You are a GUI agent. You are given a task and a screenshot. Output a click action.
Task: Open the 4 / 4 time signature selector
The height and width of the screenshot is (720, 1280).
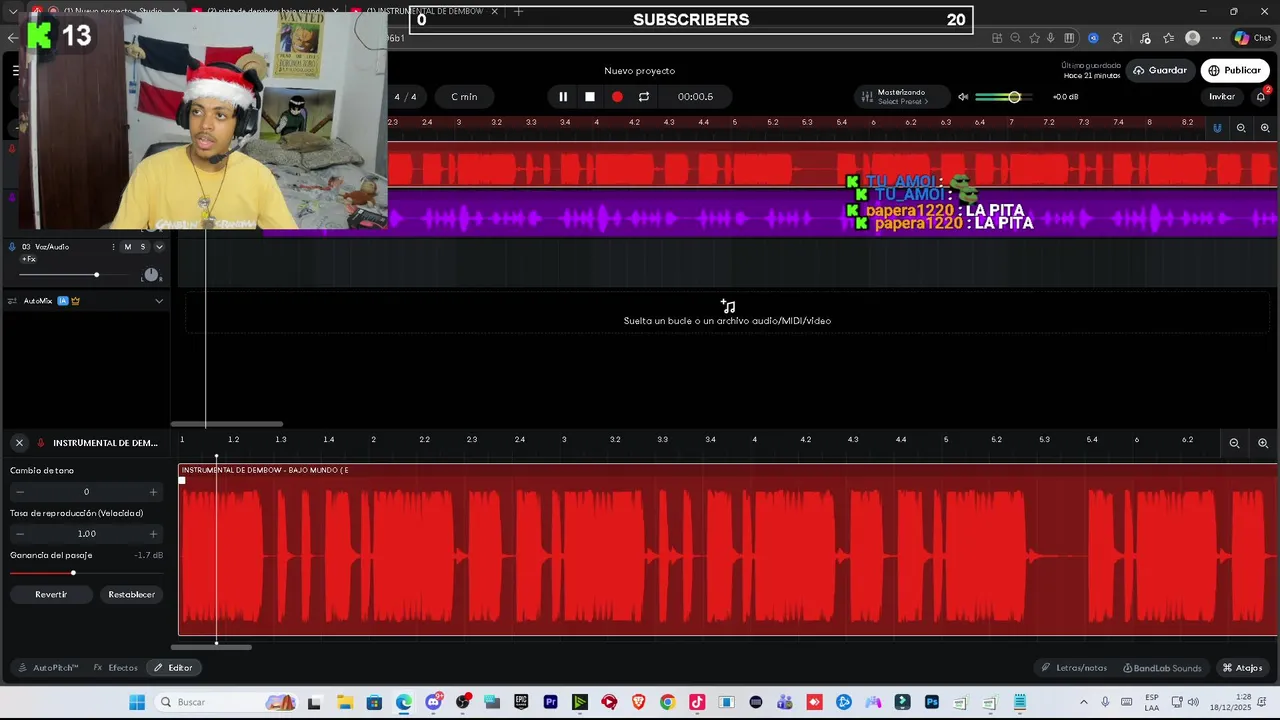pyautogui.click(x=405, y=97)
